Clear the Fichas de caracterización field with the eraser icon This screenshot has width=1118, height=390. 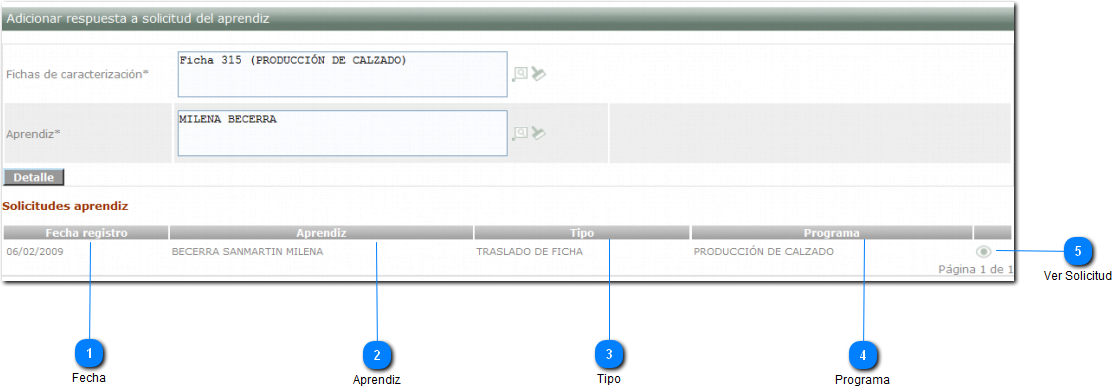[539, 73]
